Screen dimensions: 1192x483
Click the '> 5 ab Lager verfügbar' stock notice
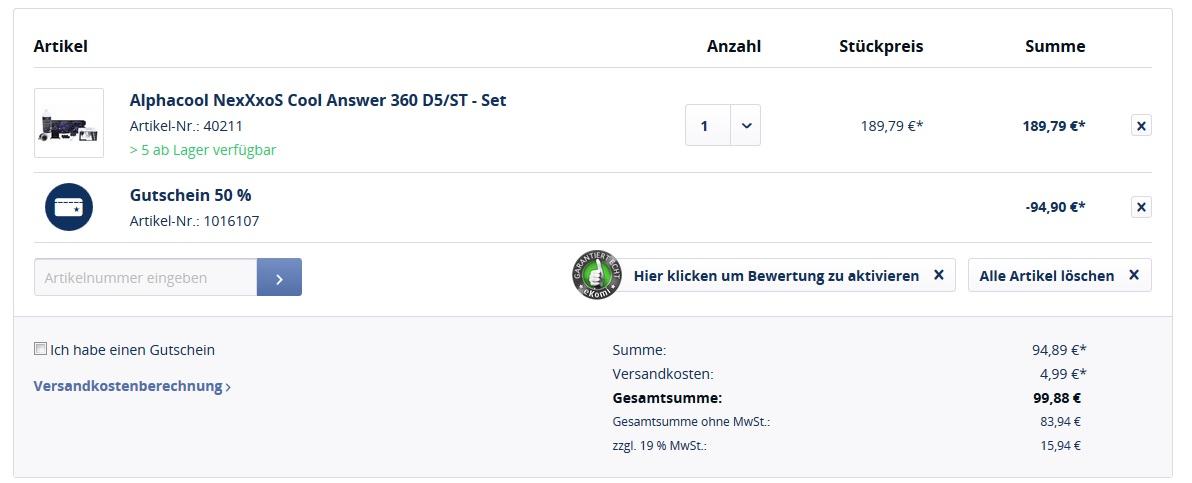pyautogui.click(x=203, y=150)
